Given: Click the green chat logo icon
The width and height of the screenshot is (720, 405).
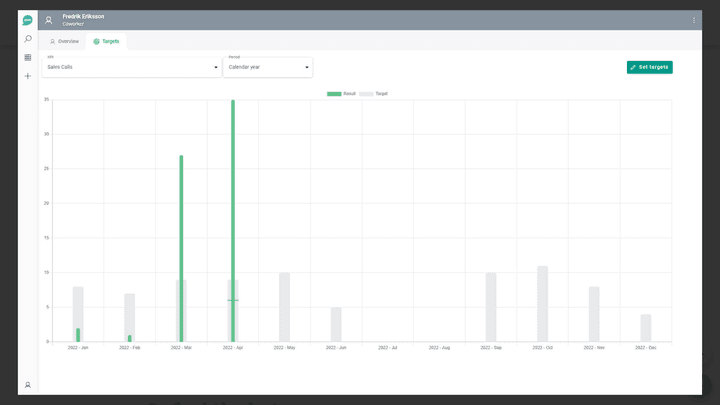Looking at the screenshot, I should [28, 20].
